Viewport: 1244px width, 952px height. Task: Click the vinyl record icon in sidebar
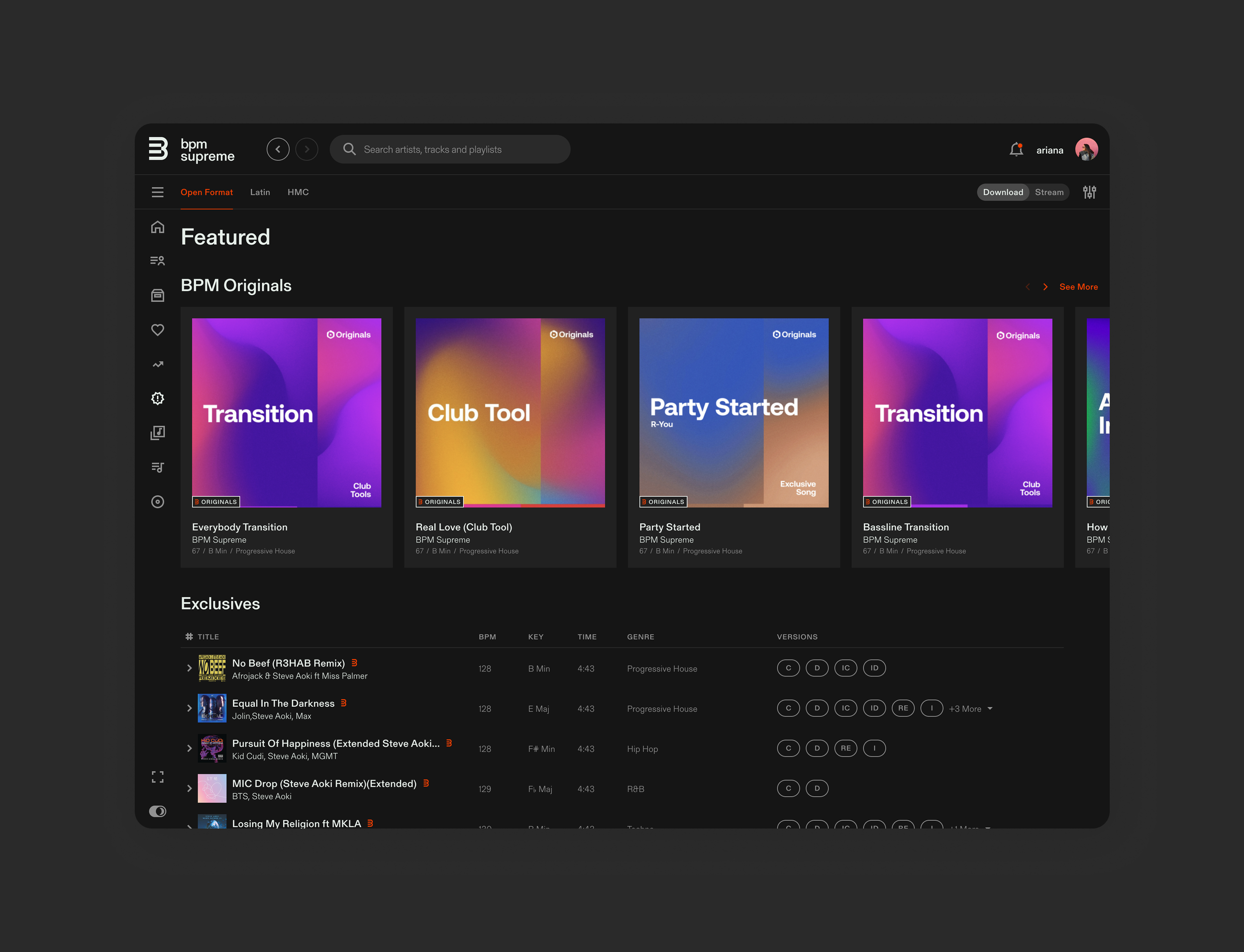[158, 502]
